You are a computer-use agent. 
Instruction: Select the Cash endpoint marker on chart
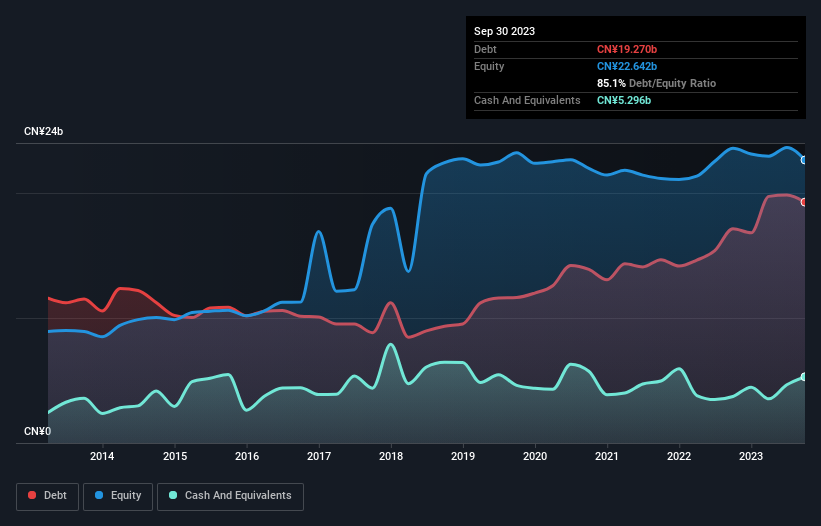tap(804, 377)
